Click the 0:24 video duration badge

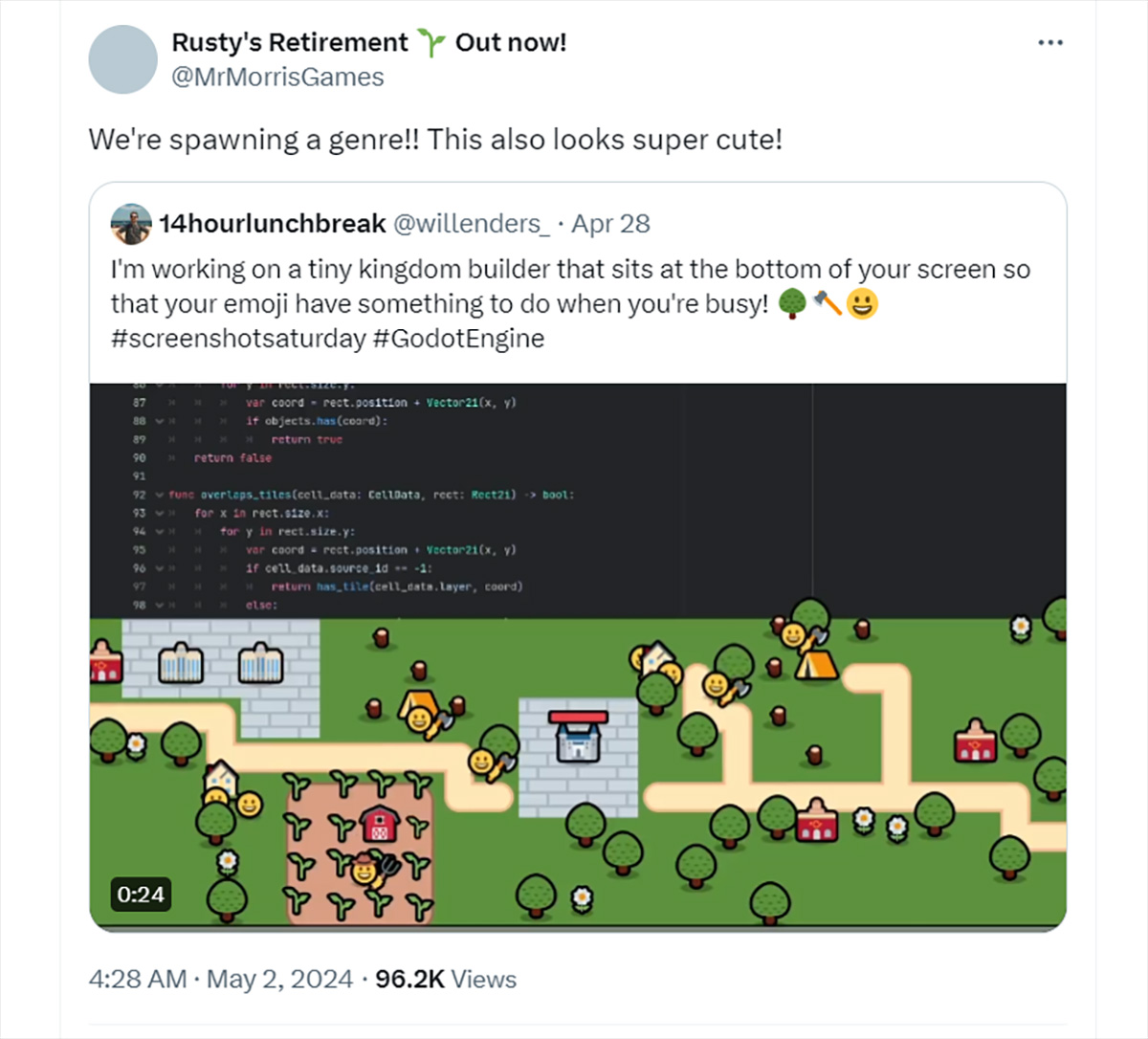click(x=141, y=895)
